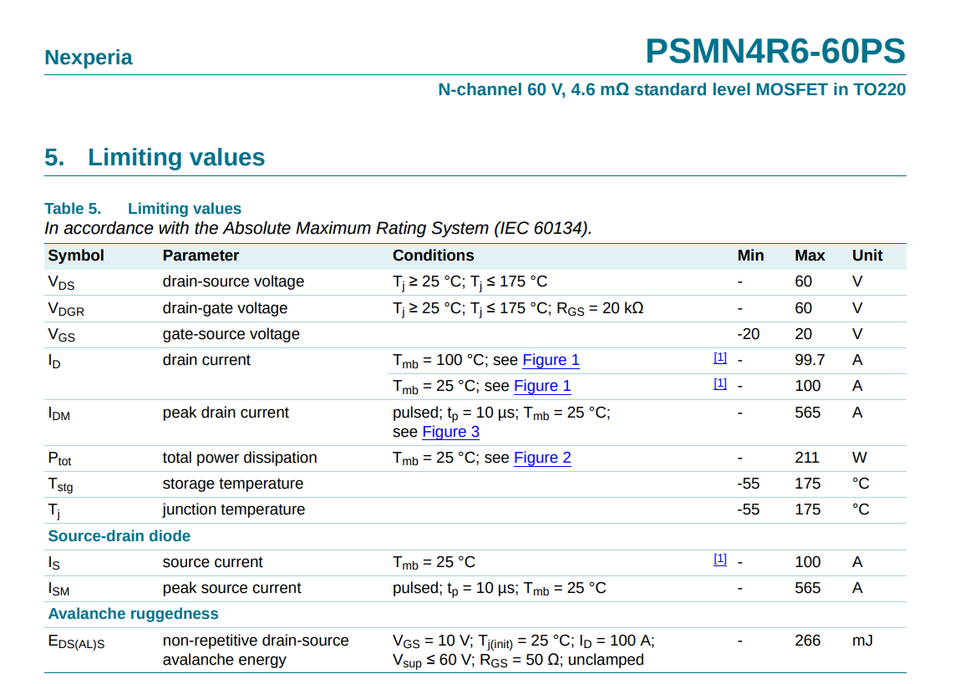Select the 'peak source current' parameter cell
This screenshot has width=960, height=684.
(231, 588)
